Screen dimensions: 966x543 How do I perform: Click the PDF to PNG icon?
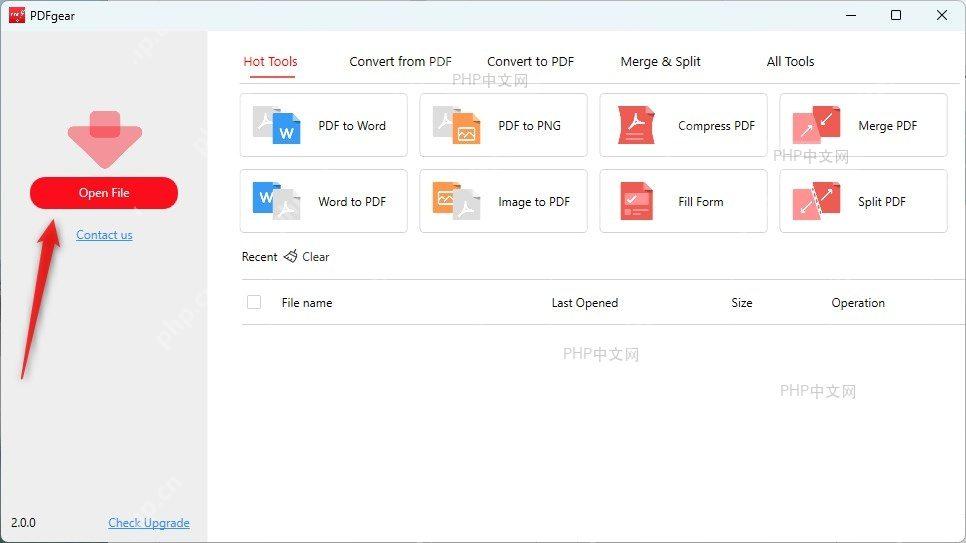click(457, 125)
